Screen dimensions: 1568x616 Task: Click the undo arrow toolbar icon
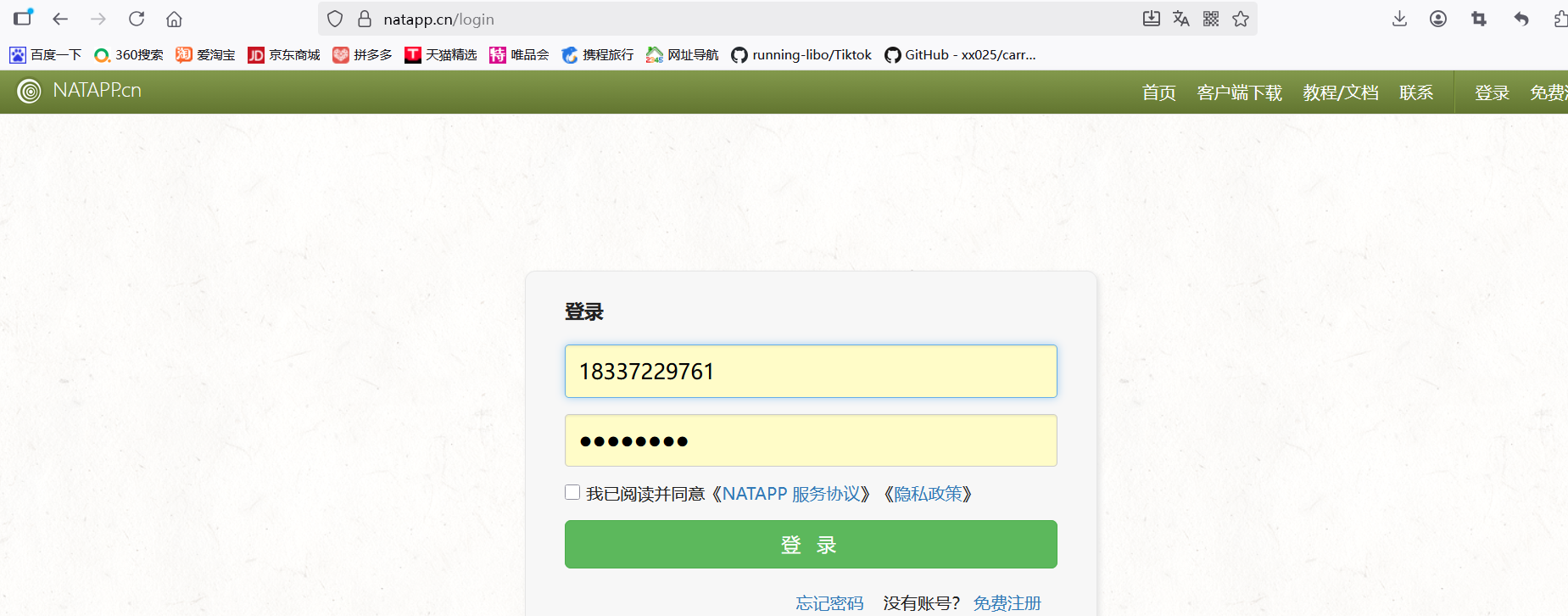click(x=1521, y=19)
